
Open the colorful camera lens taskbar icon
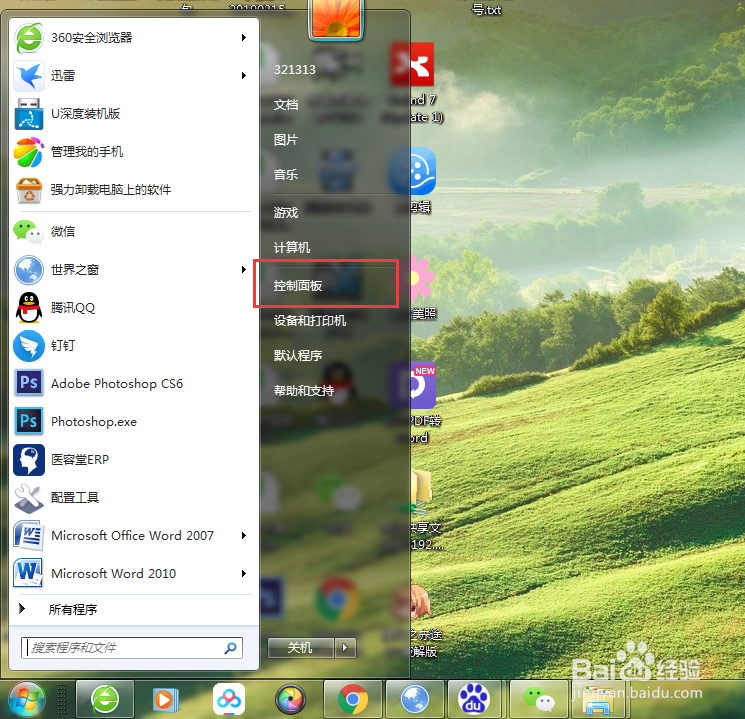(x=291, y=700)
